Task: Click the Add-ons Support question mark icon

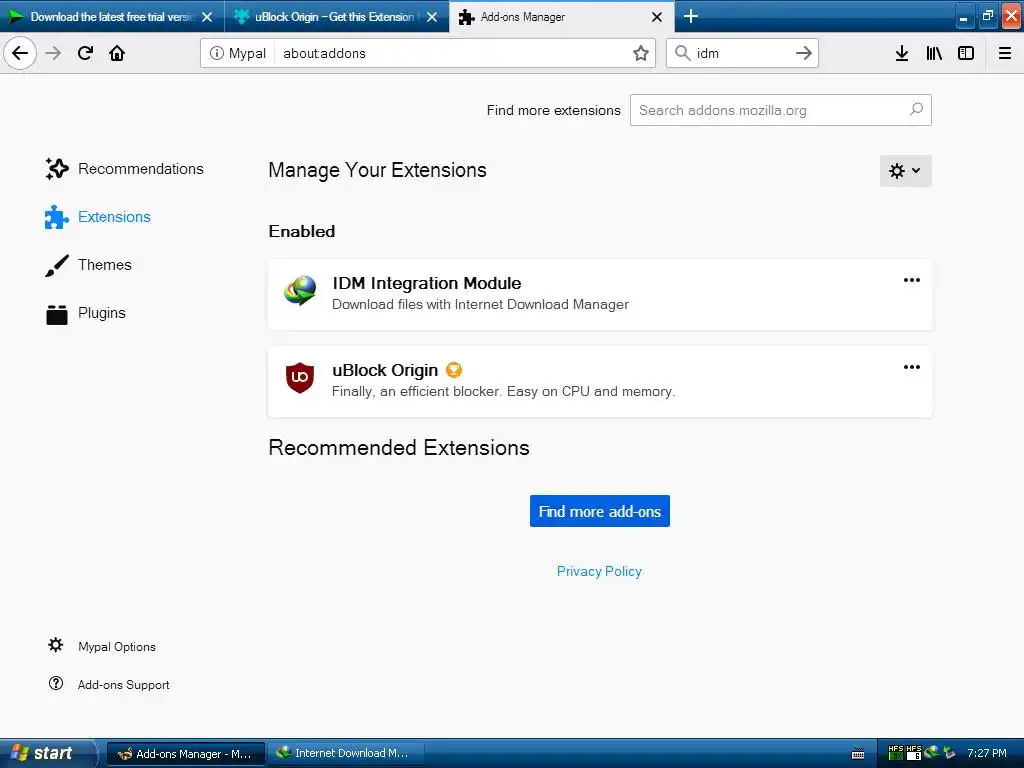Action: point(56,683)
